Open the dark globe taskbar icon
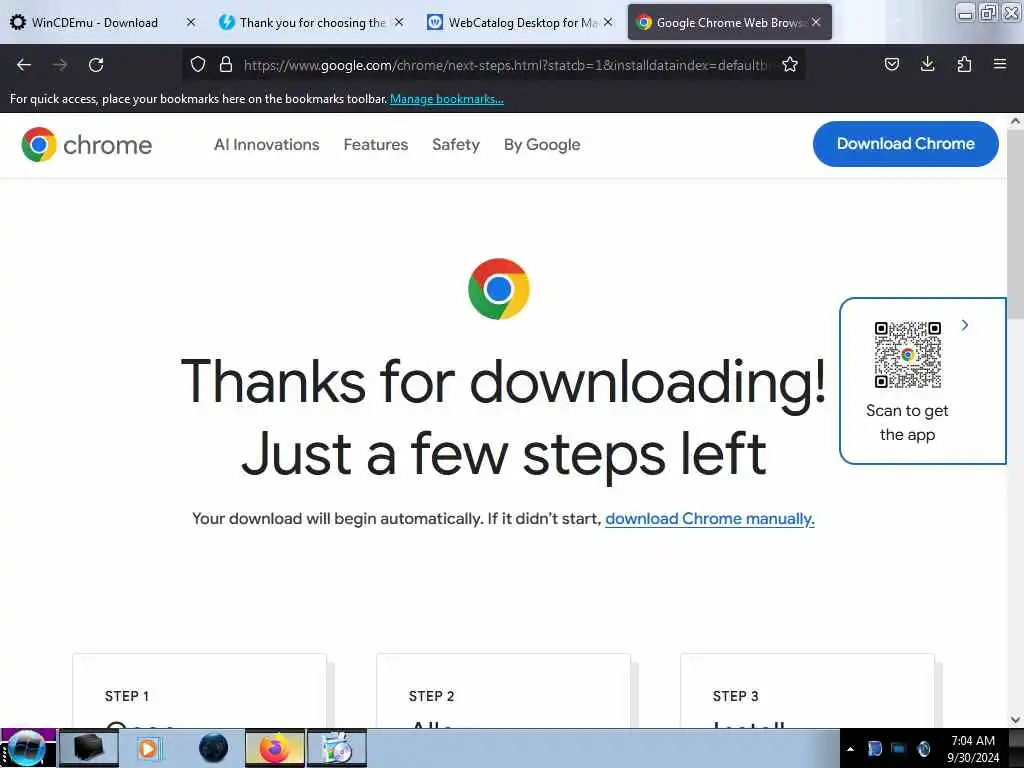This screenshot has height=768, width=1024. [x=214, y=748]
